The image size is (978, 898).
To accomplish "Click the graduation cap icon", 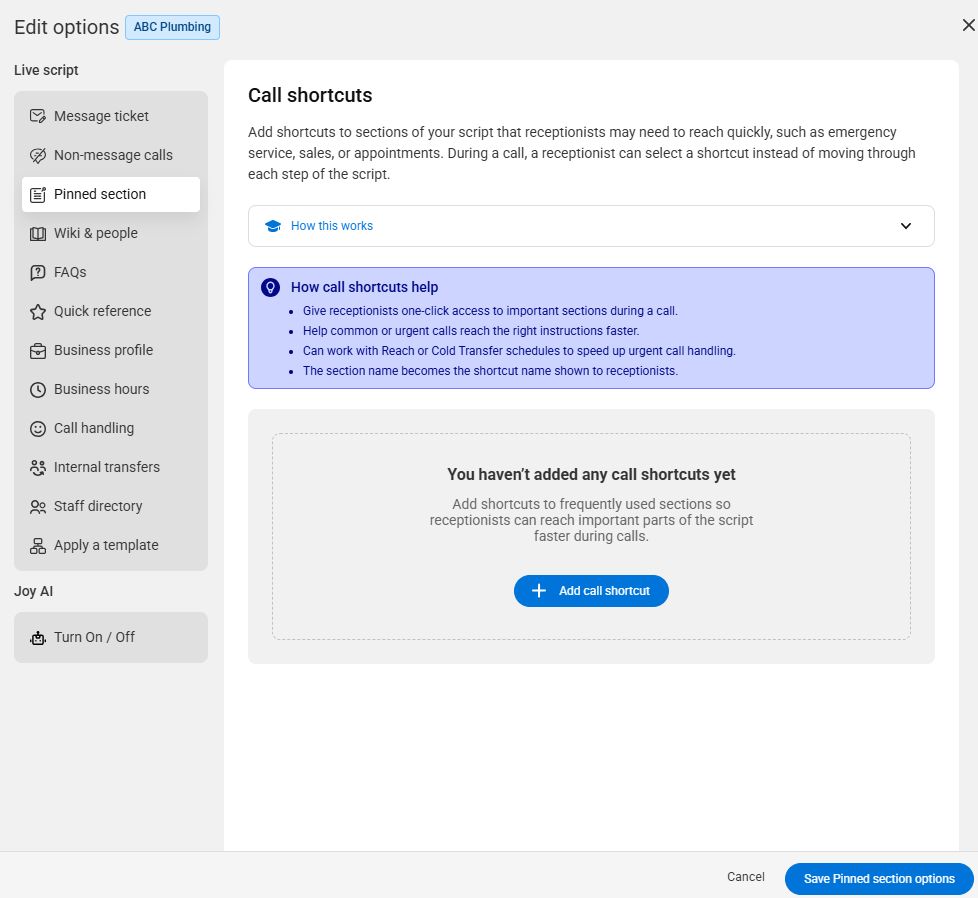I will click(x=273, y=226).
